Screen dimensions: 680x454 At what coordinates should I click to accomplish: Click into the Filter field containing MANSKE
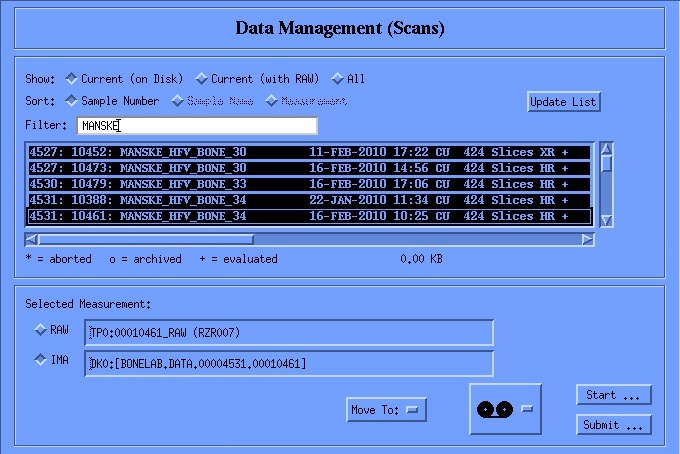tap(197, 126)
